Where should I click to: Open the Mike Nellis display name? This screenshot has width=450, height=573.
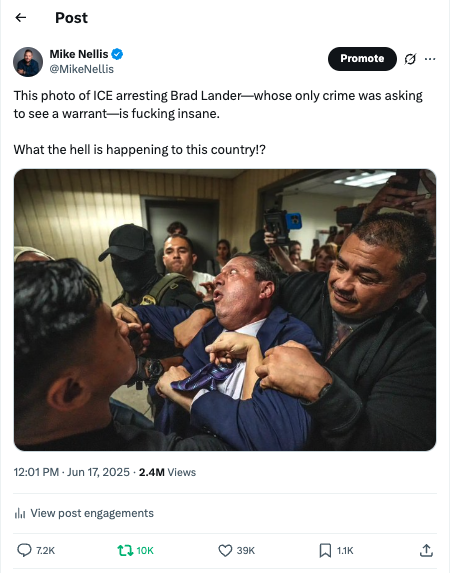[79, 54]
